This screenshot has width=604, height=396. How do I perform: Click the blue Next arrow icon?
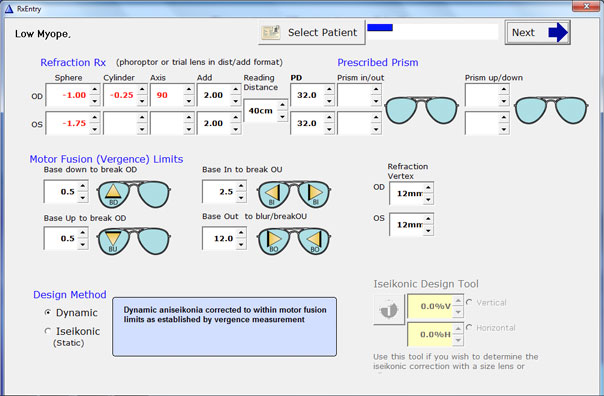[x=558, y=32]
